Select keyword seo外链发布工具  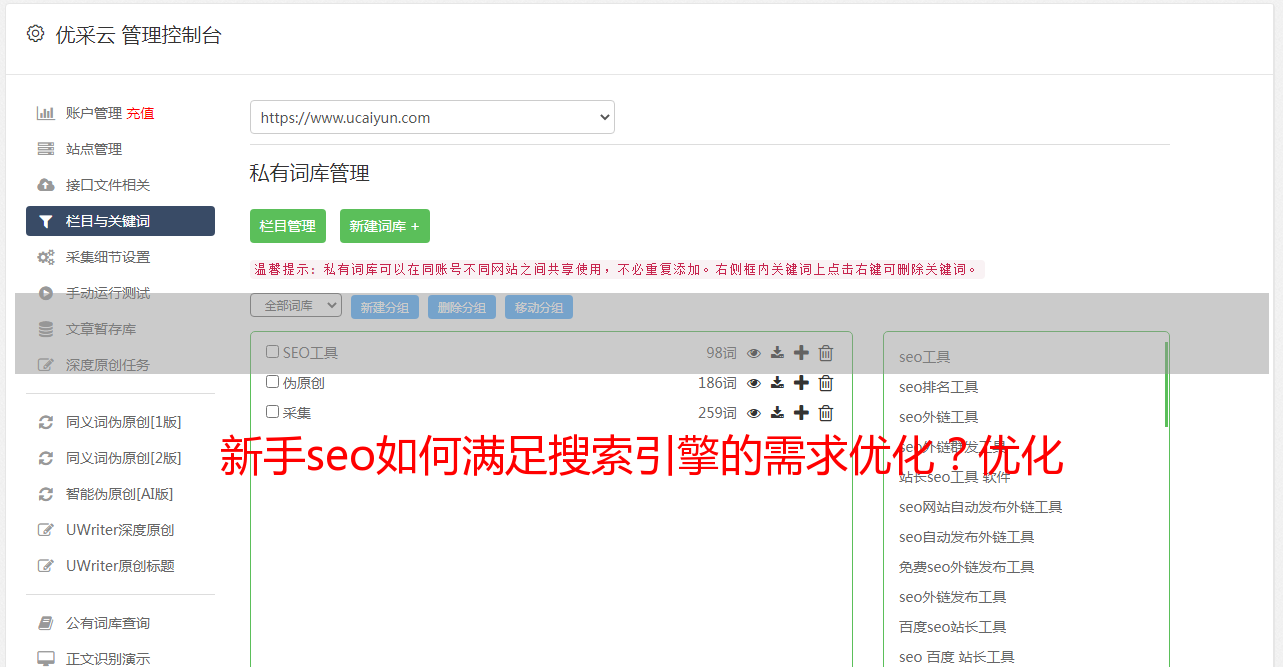[952, 597]
